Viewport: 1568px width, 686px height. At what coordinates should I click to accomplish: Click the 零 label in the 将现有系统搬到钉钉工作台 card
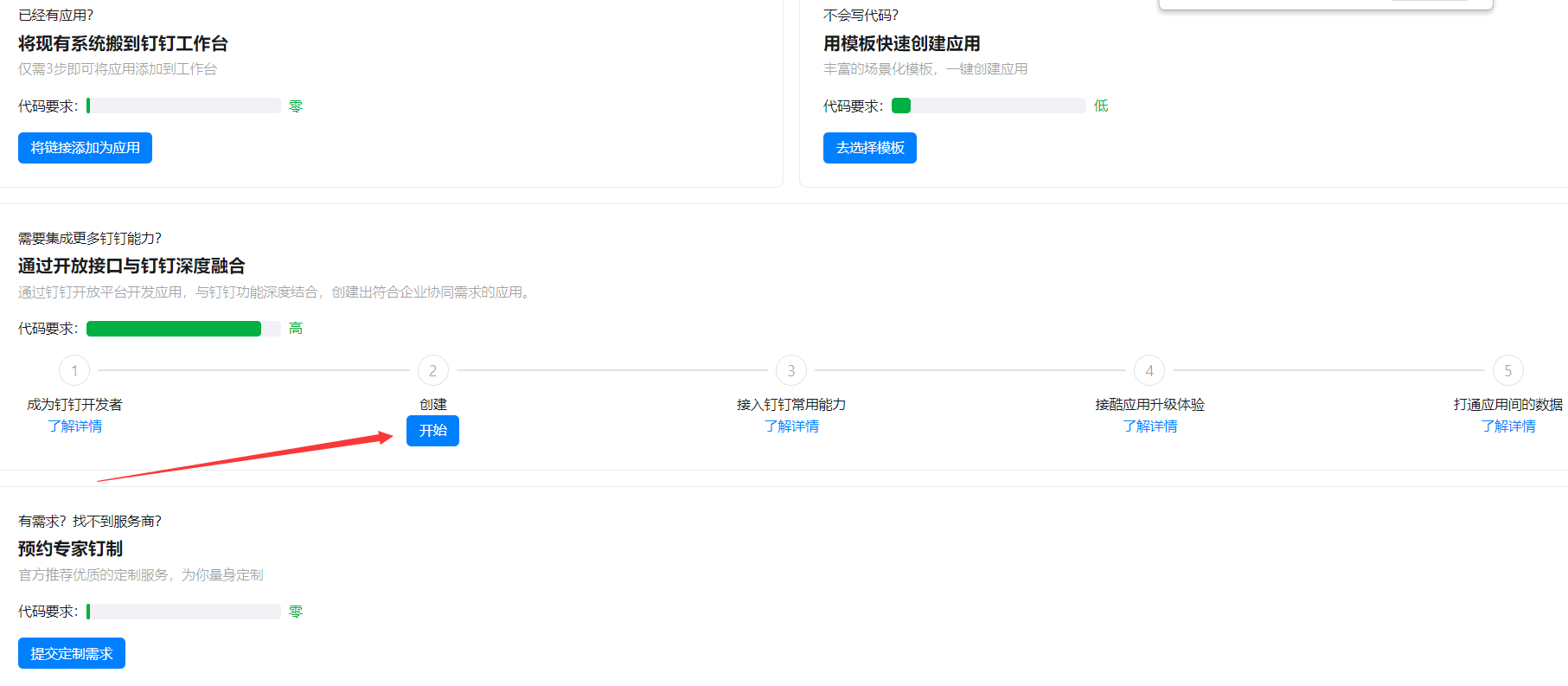296,106
